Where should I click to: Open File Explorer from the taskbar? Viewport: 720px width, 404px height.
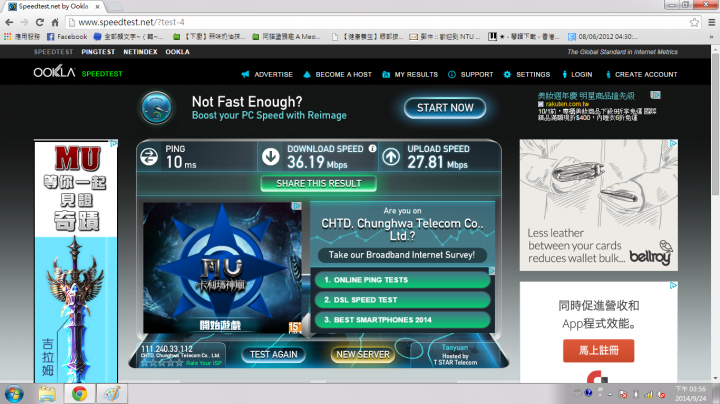[x=47, y=394]
